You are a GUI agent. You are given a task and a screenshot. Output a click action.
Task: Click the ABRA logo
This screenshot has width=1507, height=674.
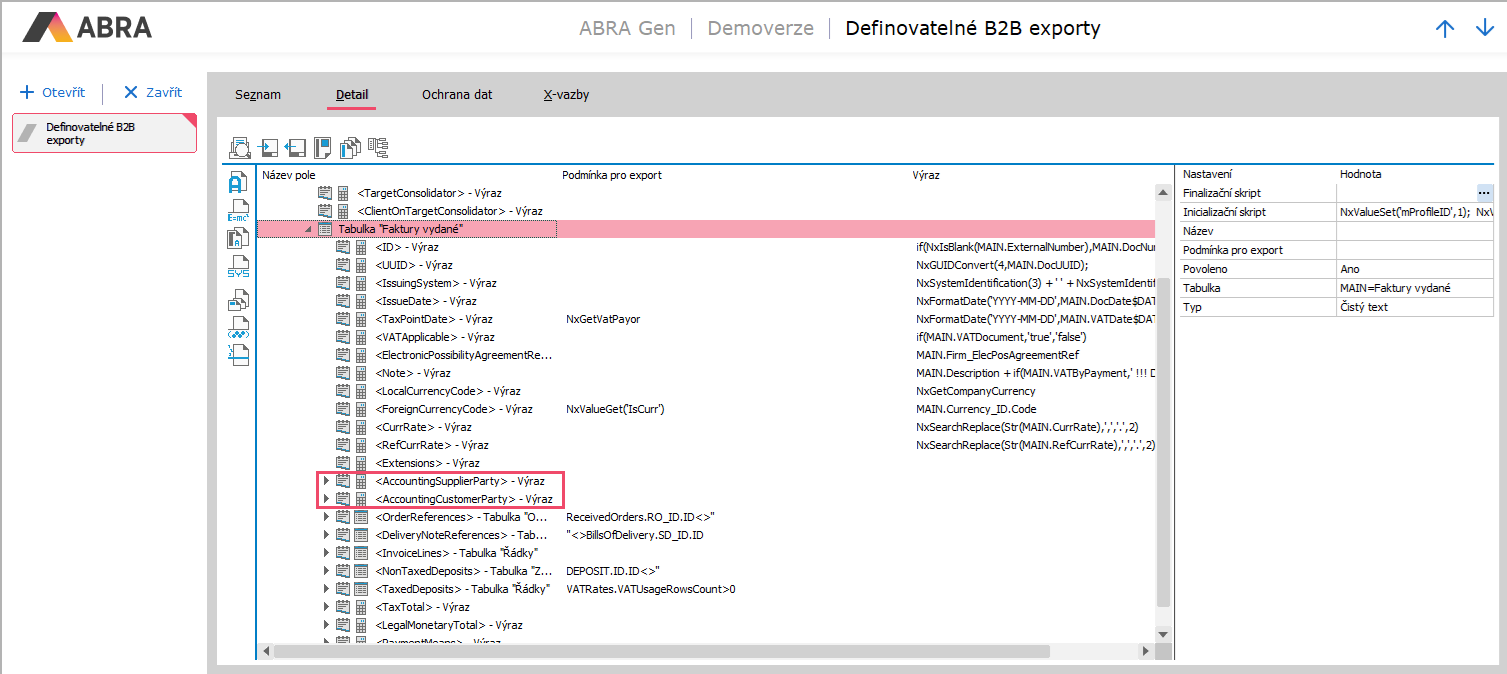coord(87,27)
